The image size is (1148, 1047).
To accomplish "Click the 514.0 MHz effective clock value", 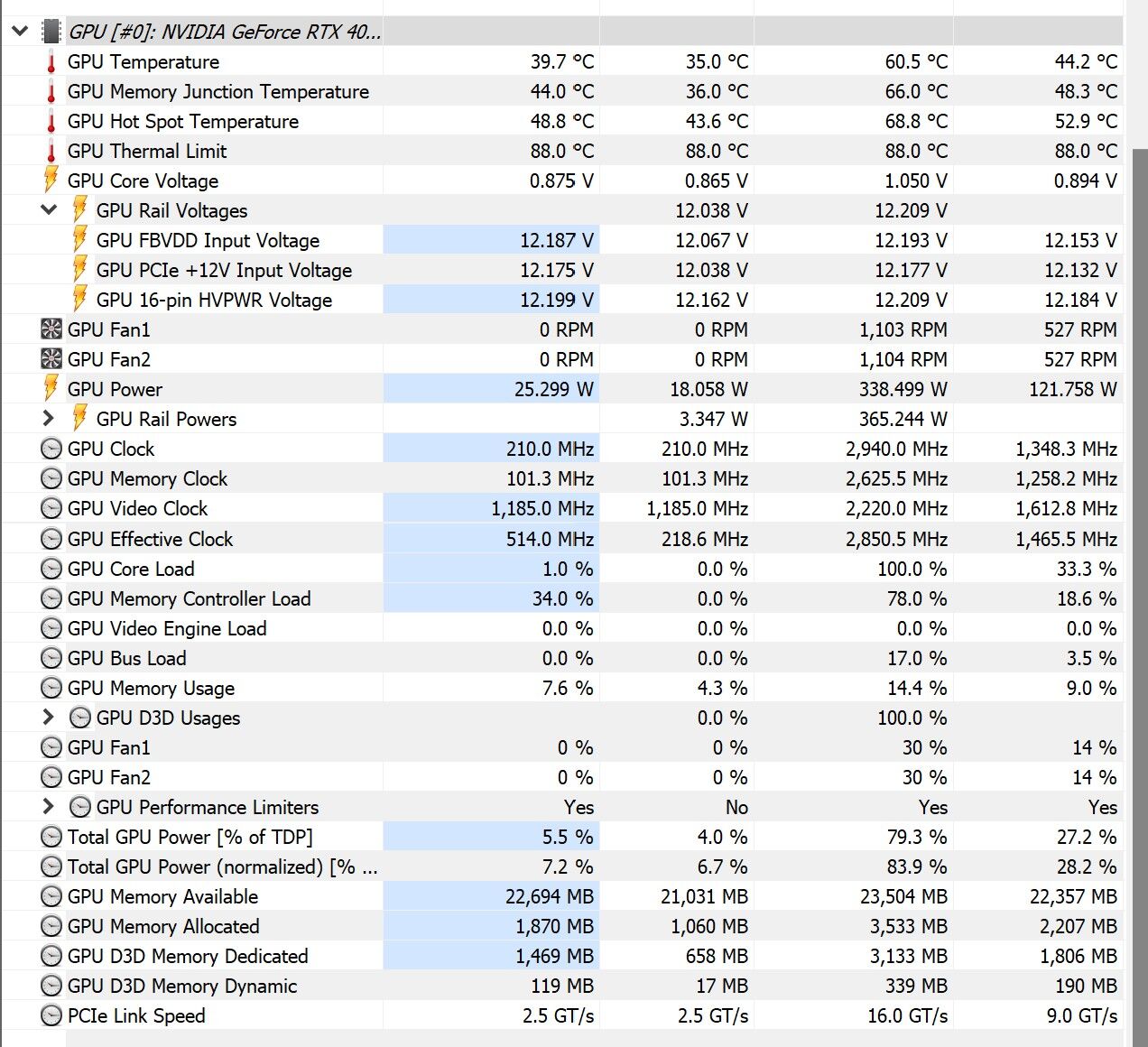I will 550,539.
